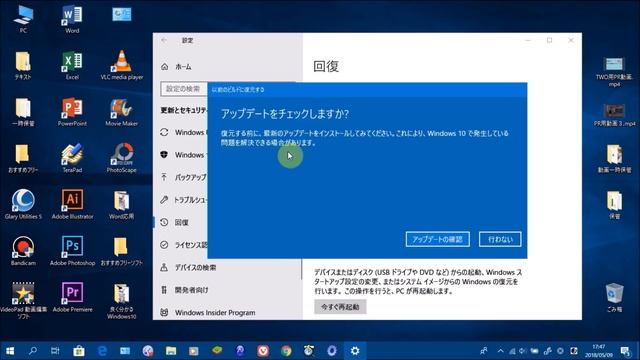Viewport: 640px width, 360px height.
Task: Open Microsoft Store from taskbar
Action: tap(79, 351)
